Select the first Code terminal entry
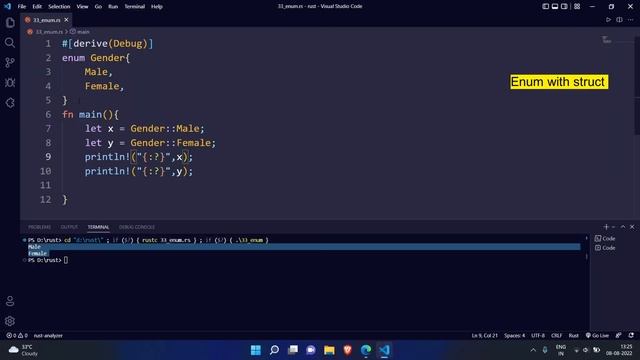Screen dimensions: 640x360 point(605,238)
